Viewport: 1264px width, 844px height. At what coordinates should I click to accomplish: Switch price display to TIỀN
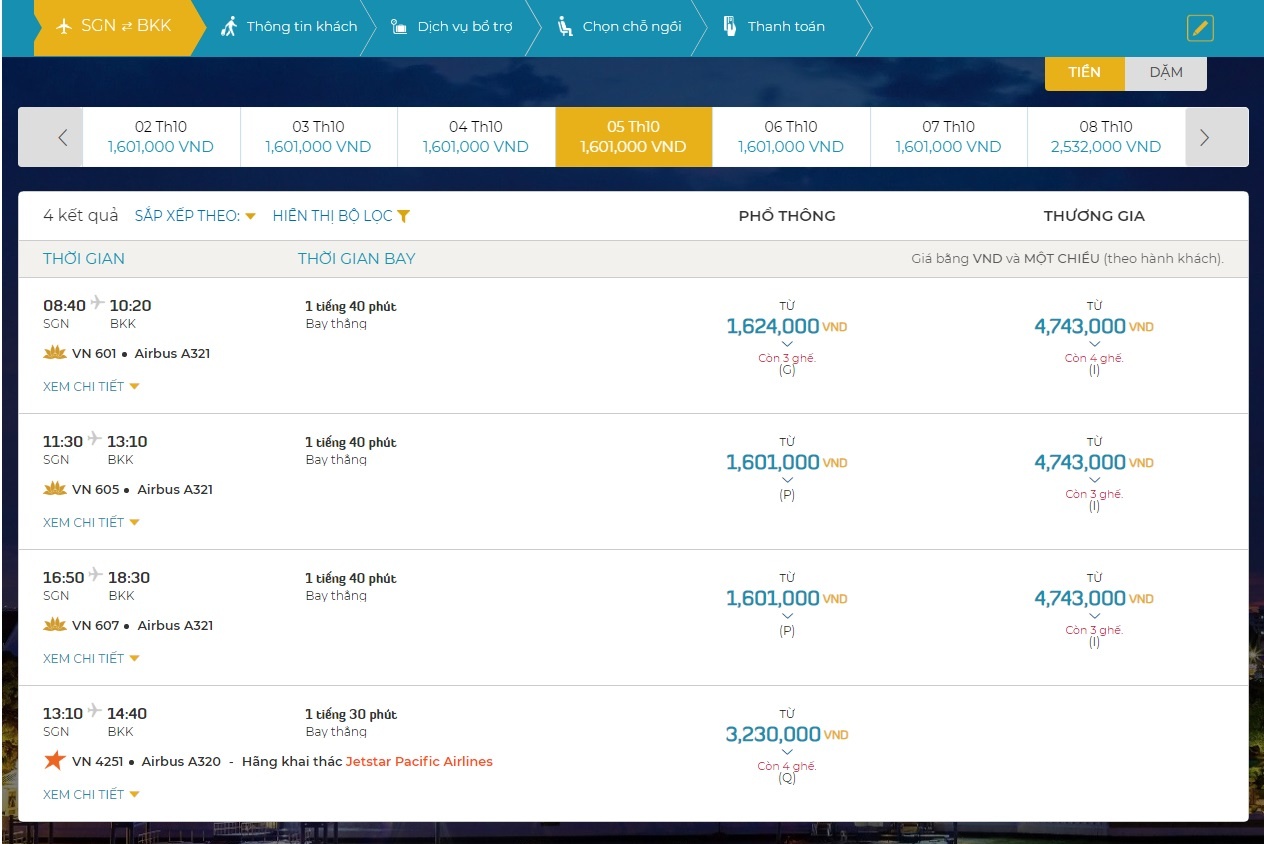tap(1084, 72)
